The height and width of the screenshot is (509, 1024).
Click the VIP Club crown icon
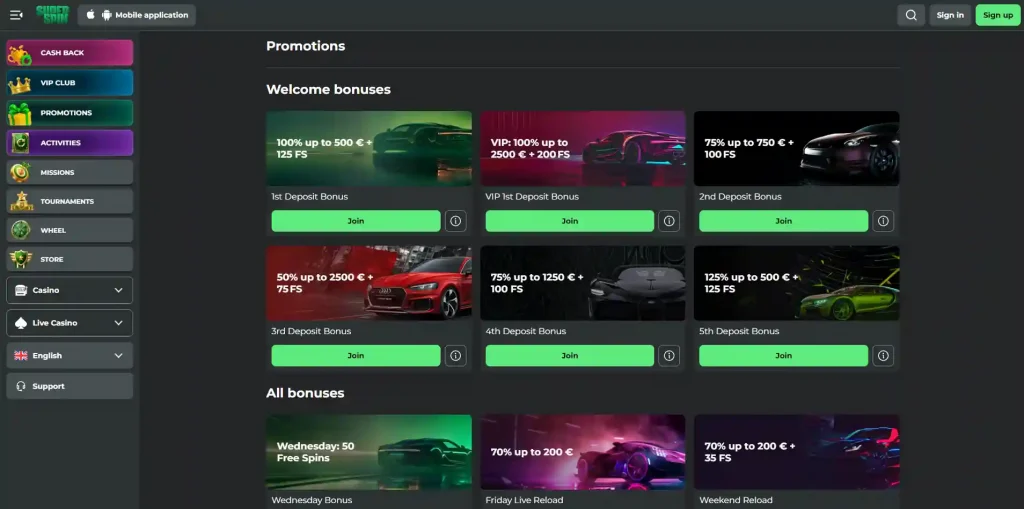pyautogui.click(x=20, y=84)
